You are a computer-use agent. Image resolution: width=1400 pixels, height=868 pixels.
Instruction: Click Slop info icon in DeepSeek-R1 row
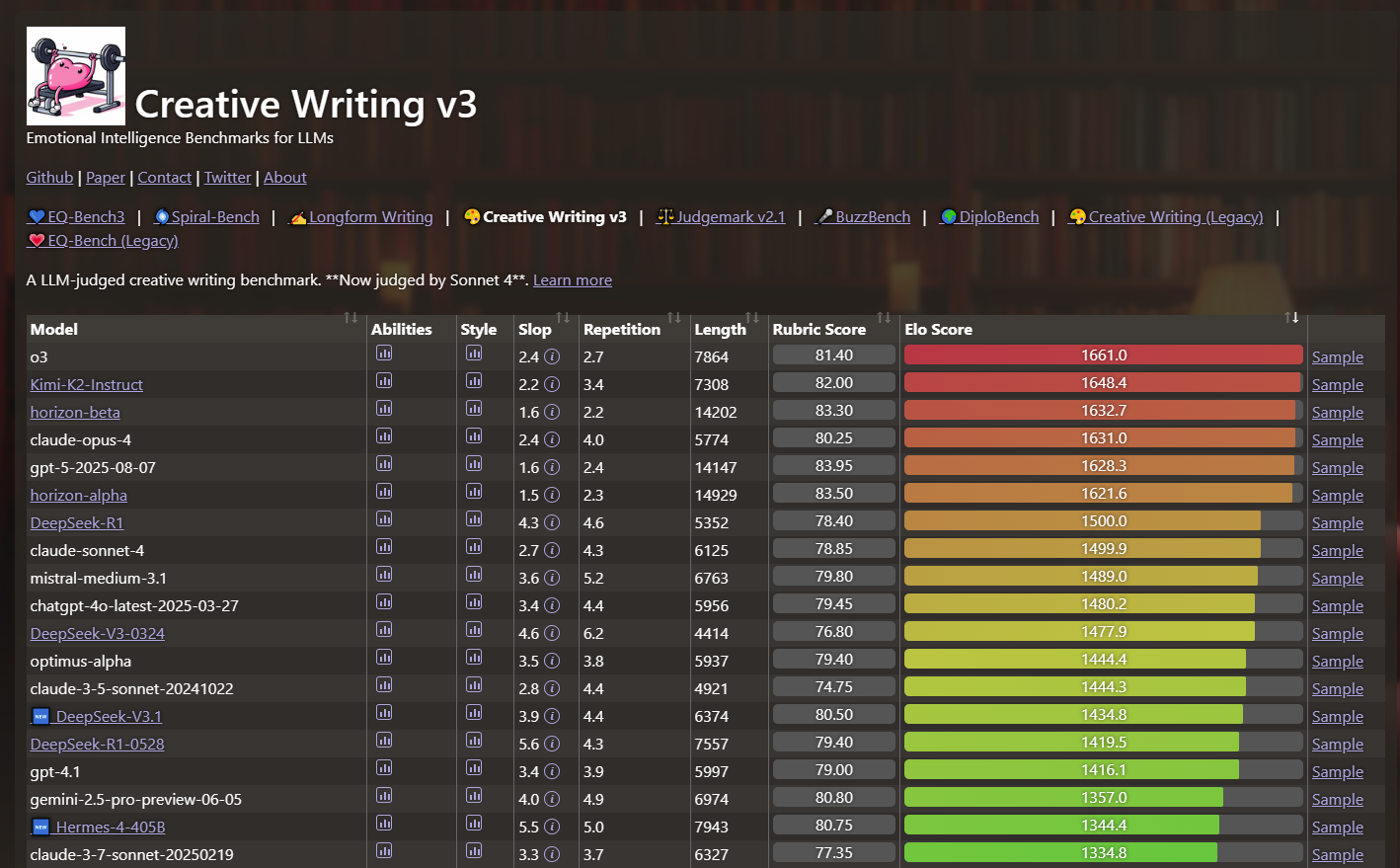click(552, 522)
